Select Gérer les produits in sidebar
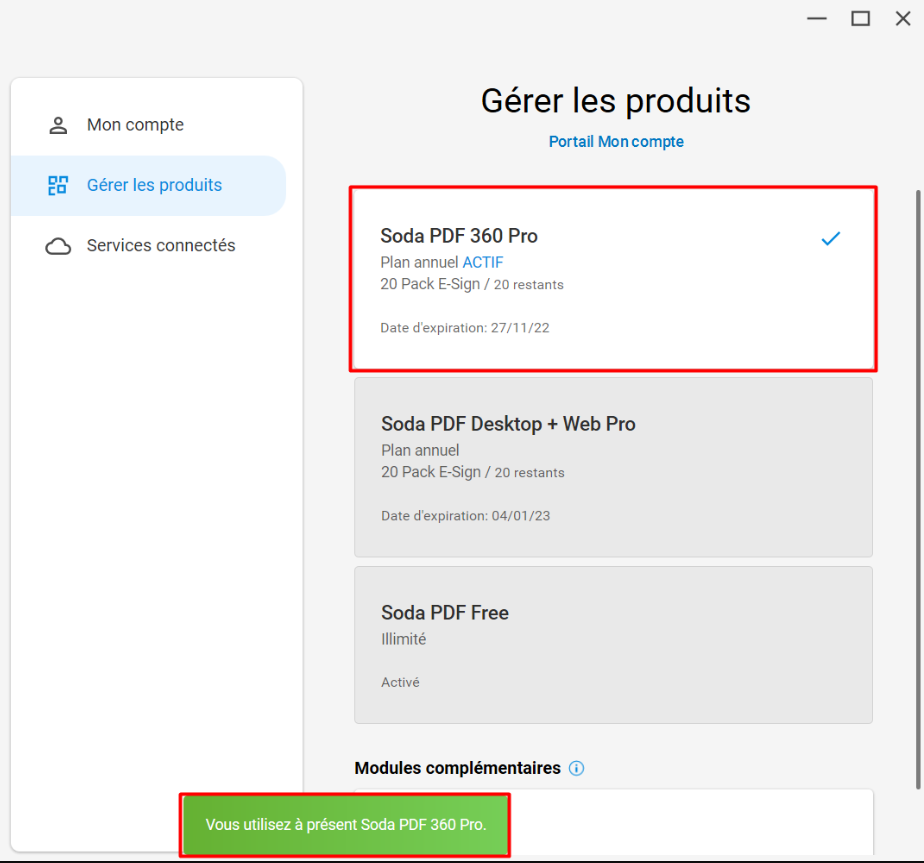The width and height of the screenshot is (924, 863). click(x=148, y=185)
